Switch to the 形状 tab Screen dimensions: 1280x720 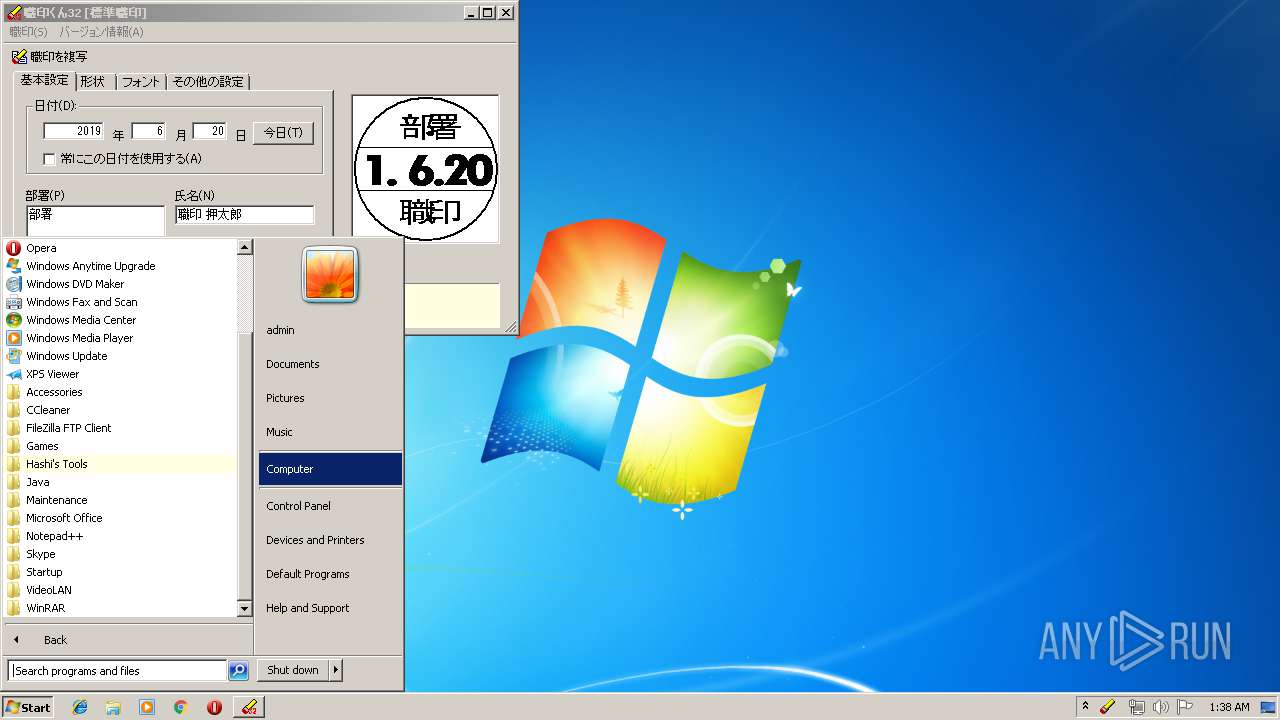point(93,82)
